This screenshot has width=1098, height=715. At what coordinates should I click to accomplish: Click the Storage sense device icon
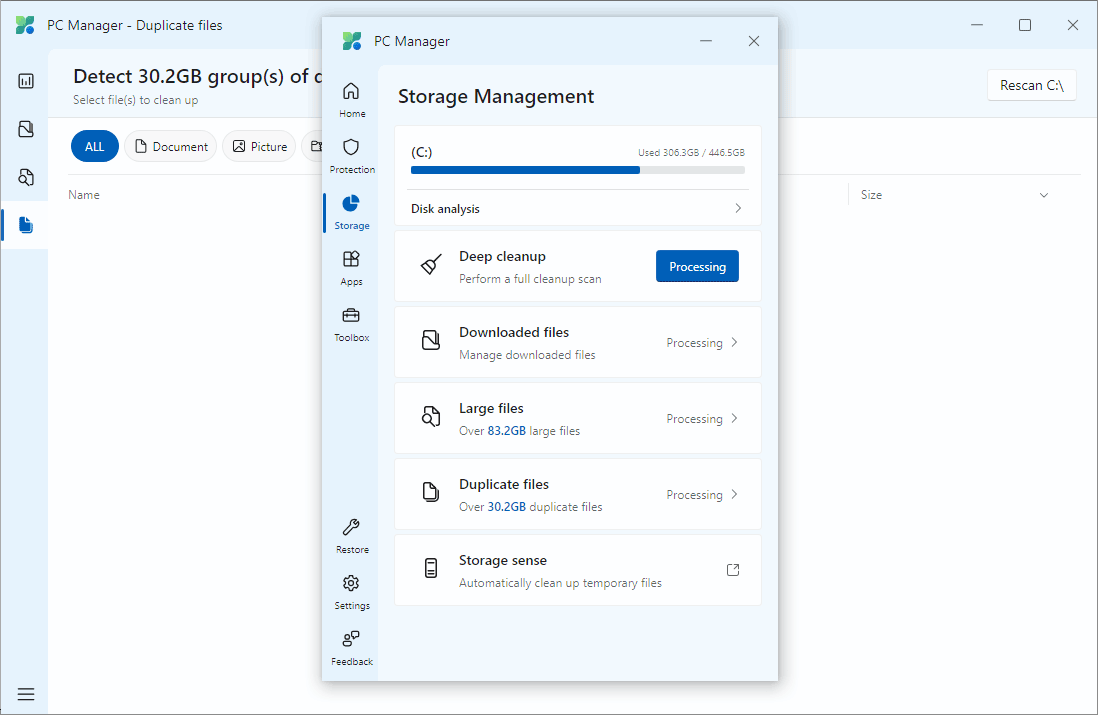pos(431,568)
